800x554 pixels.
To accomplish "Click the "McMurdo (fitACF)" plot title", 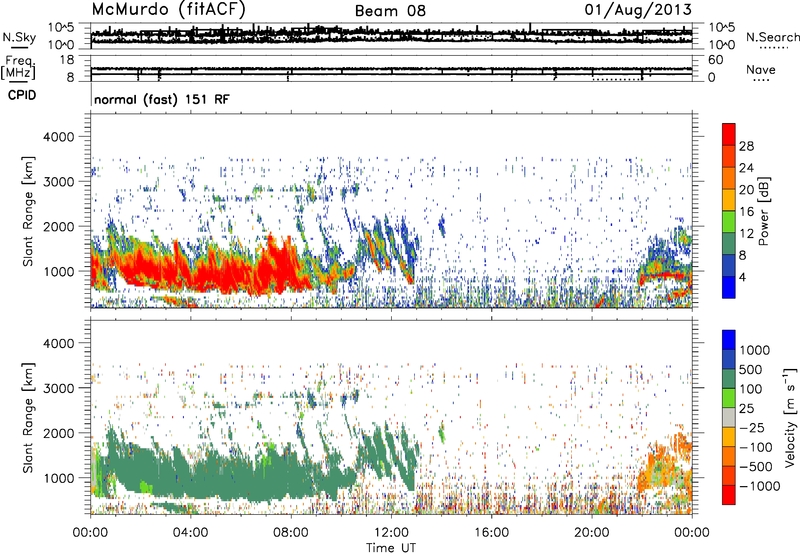I will [168, 9].
